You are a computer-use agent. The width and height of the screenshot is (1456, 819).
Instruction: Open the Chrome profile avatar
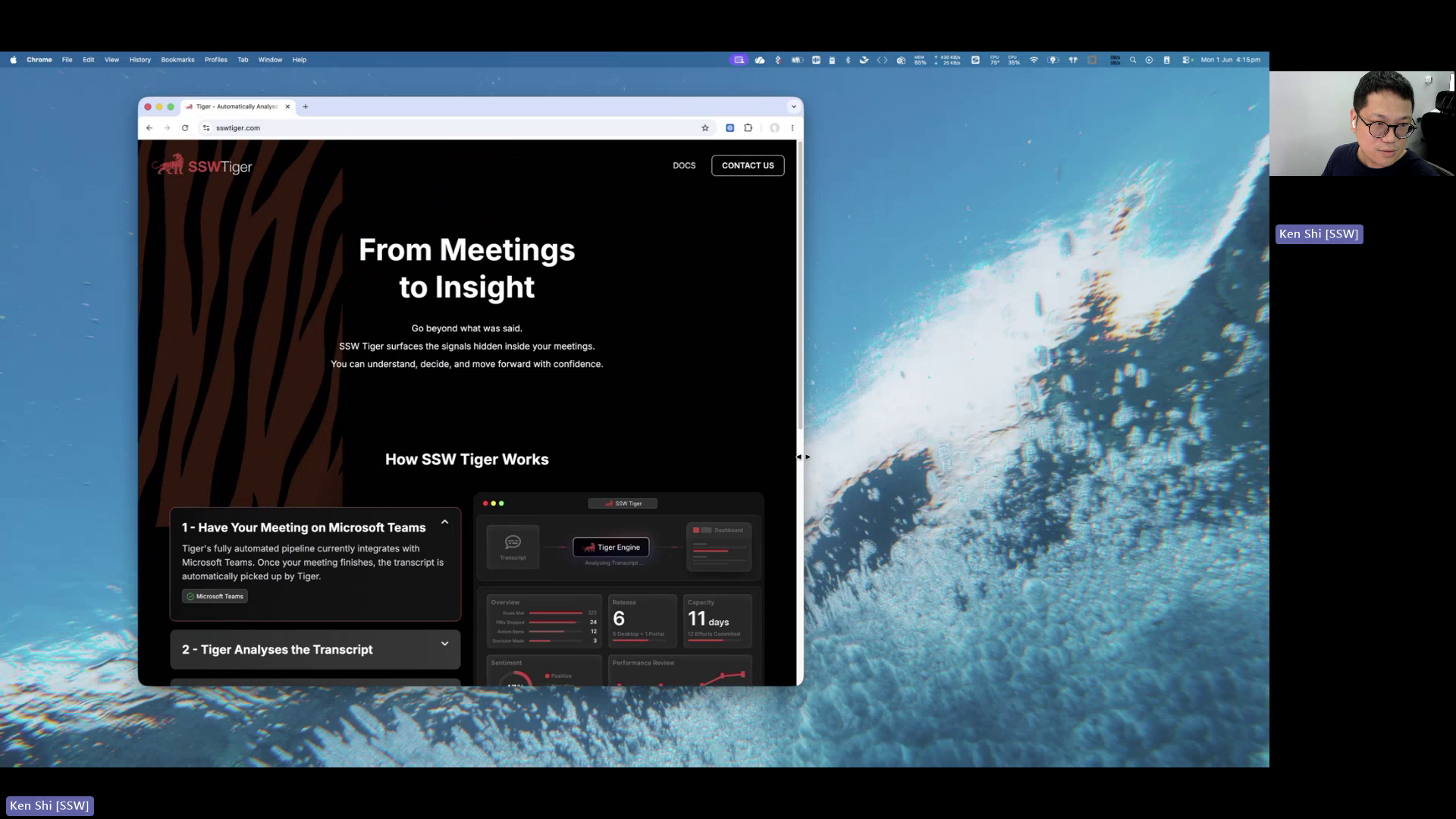774,128
